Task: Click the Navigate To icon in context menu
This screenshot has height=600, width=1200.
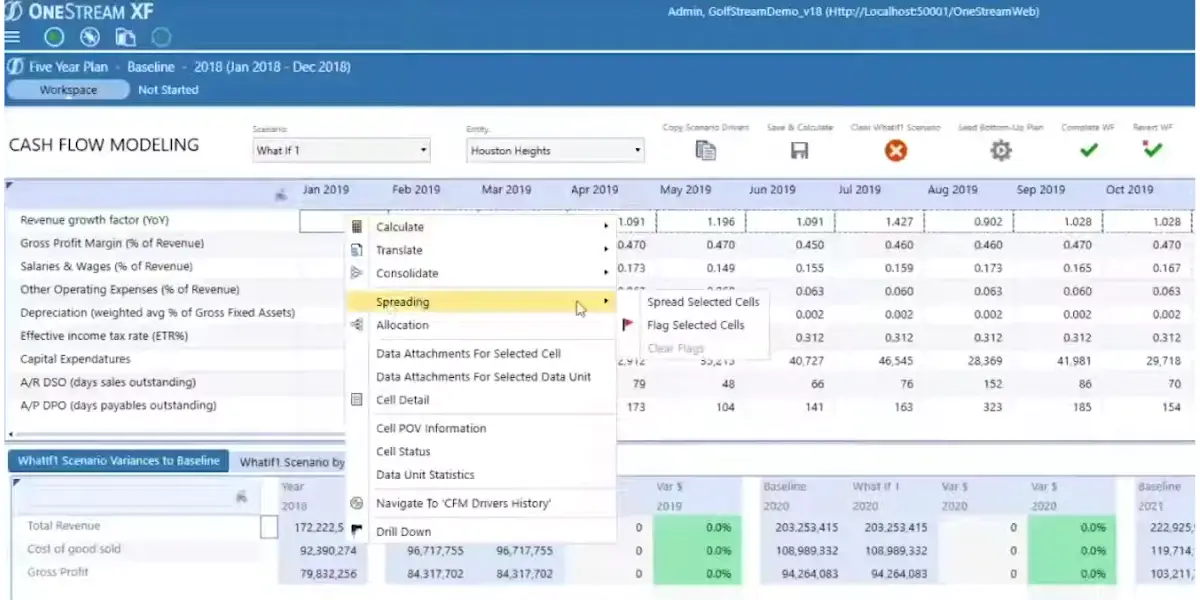Action: pos(357,503)
